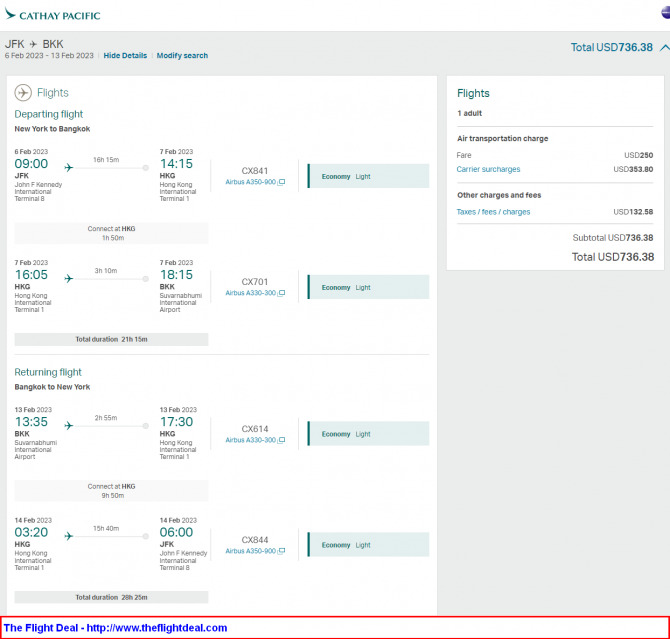Click flight number CX701
The image size is (670, 639).
pos(255,282)
